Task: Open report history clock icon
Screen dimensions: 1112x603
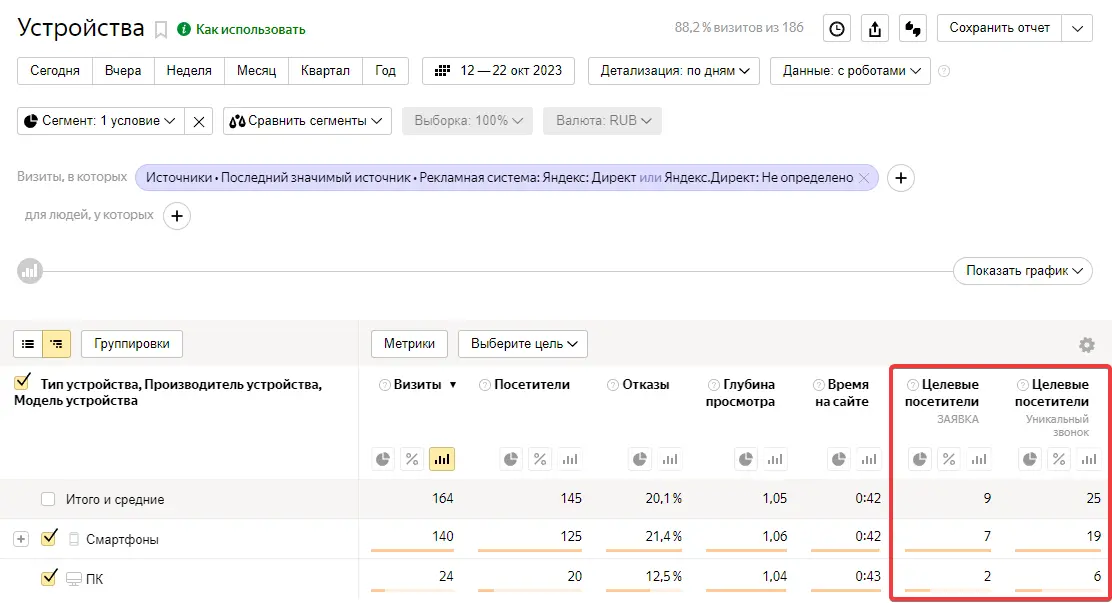Action: (837, 29)
